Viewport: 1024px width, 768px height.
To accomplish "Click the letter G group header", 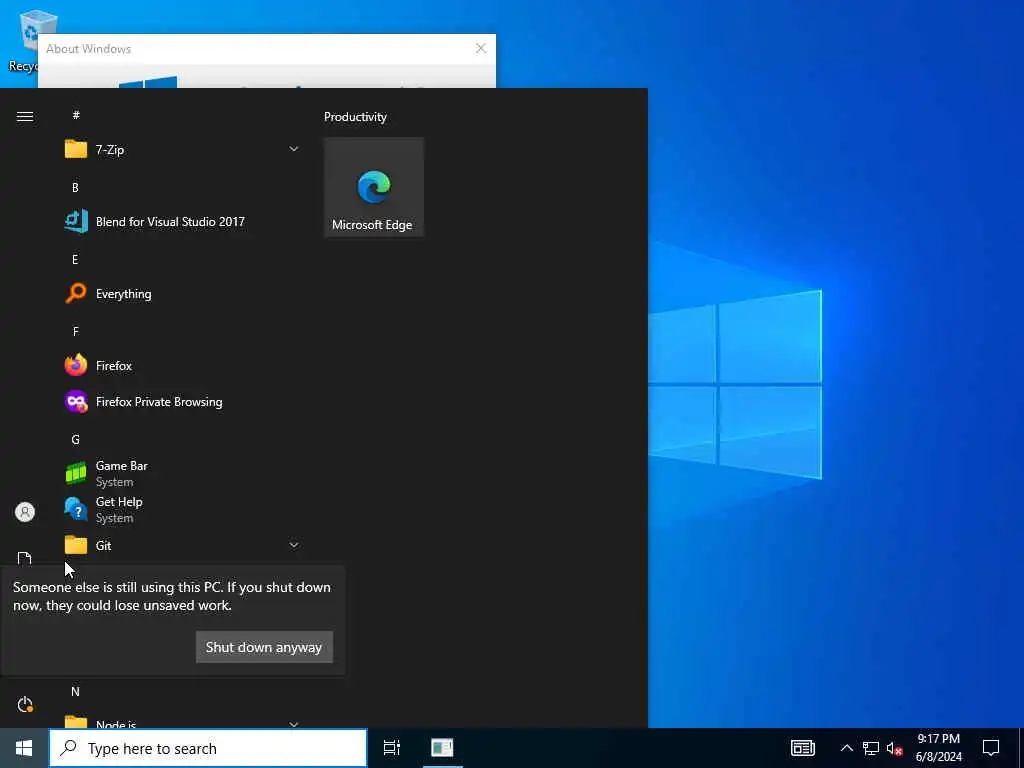I will point(76,440).
